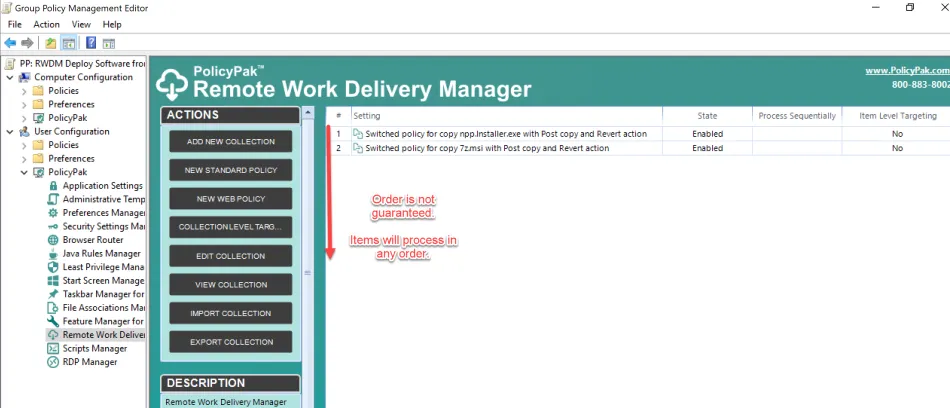Viewport: 950px width, 408px height.
Task: Open Scripts Manager node in tree
Action: [95, 349]
